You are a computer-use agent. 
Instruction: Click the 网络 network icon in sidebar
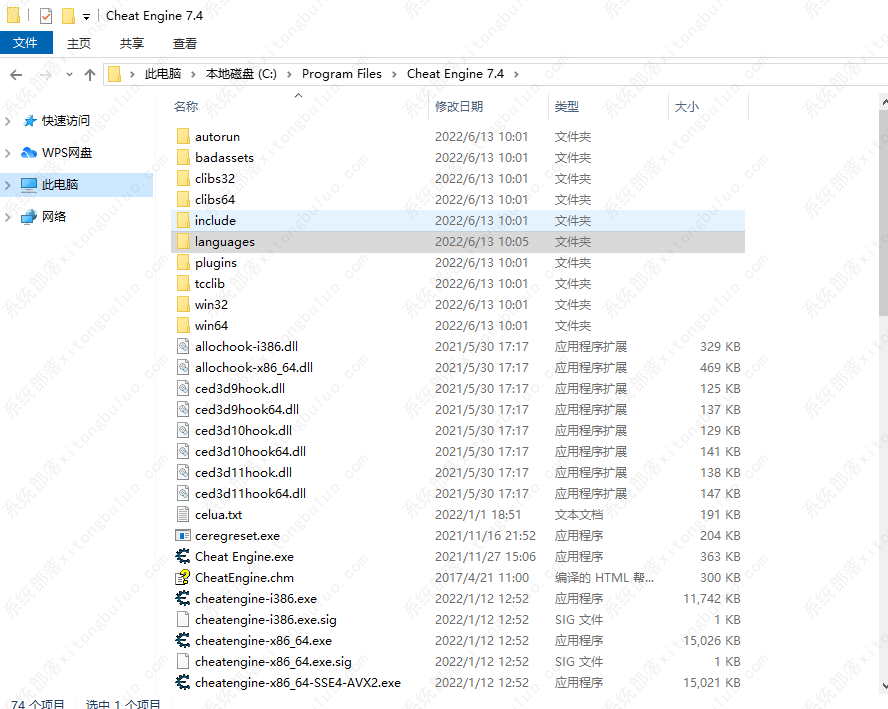point(29,217)
